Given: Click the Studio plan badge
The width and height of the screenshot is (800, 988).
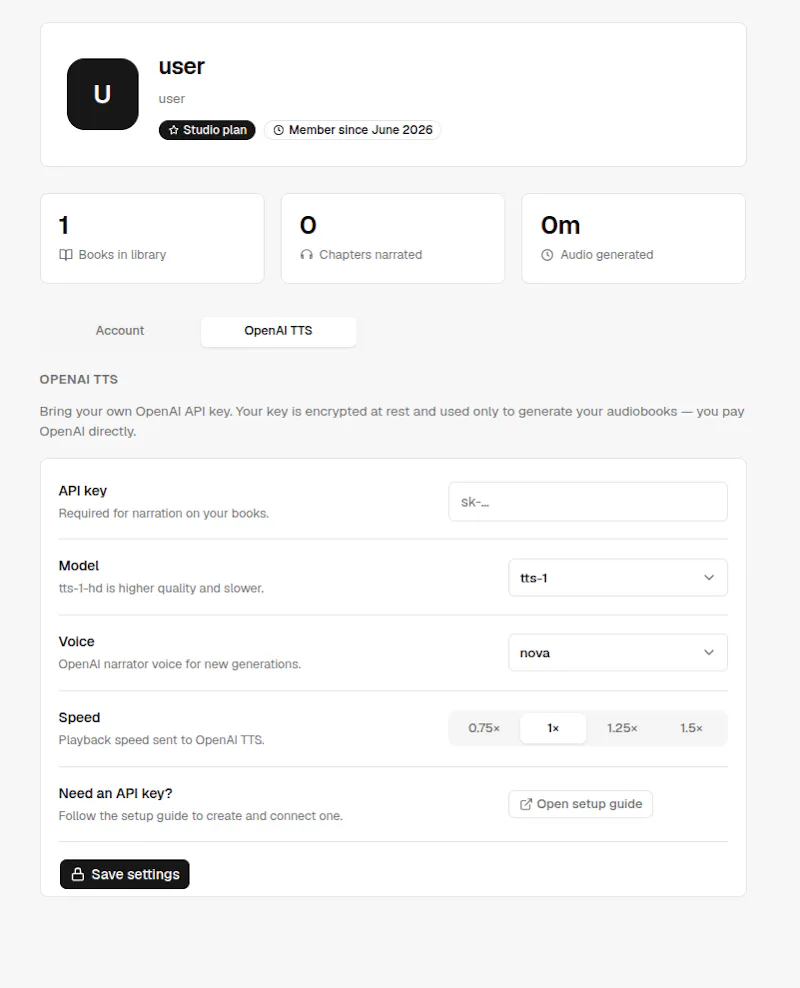Looking at the screenshot, I should point(207,130).
